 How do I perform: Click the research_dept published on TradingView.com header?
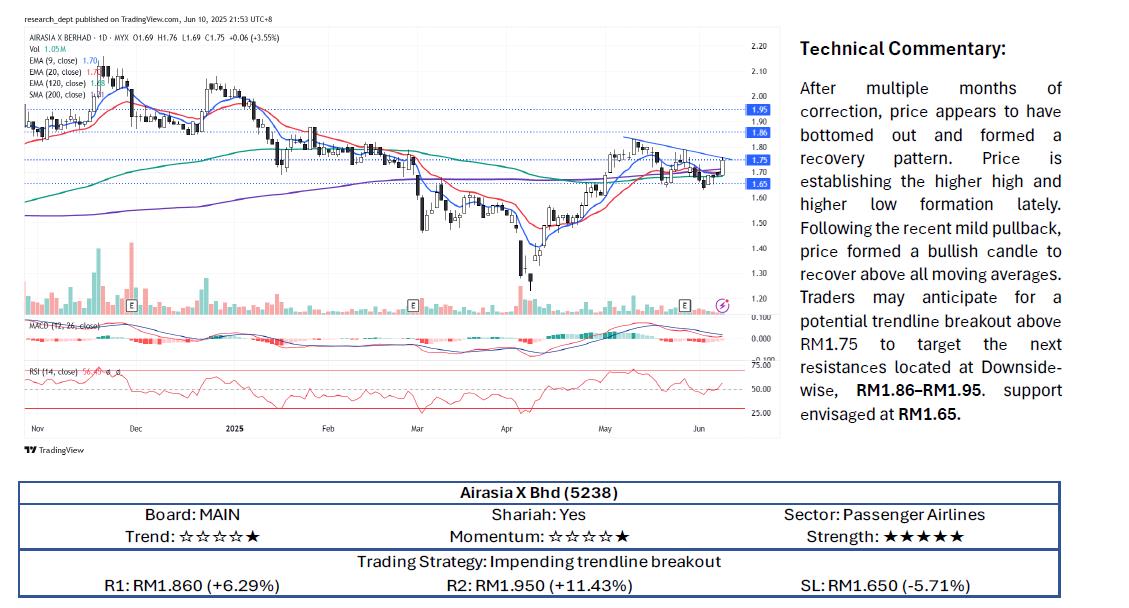pyautogui.click(x=148, y=19)
